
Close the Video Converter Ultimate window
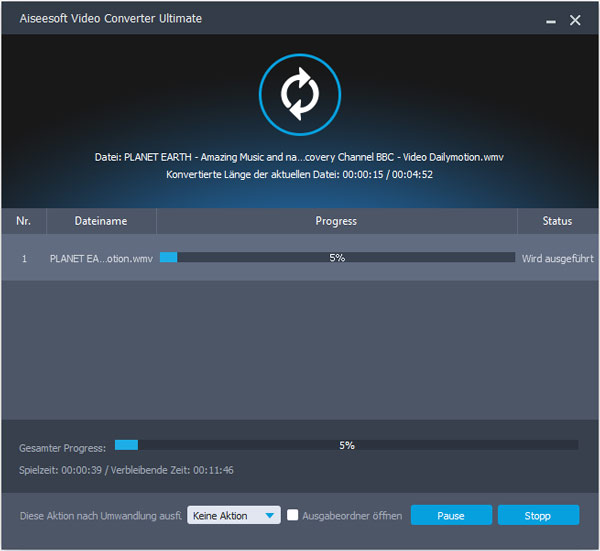click(x=575, y=20)
